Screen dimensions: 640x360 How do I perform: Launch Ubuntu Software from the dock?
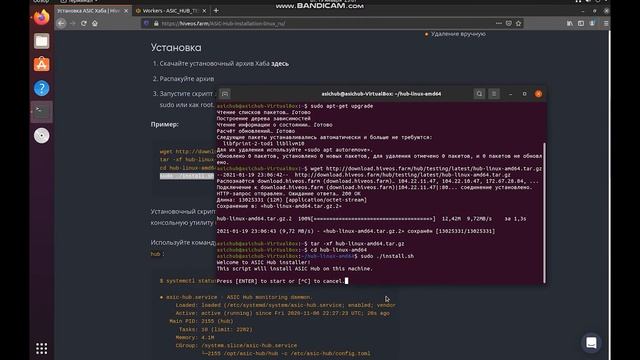point(41,64)
